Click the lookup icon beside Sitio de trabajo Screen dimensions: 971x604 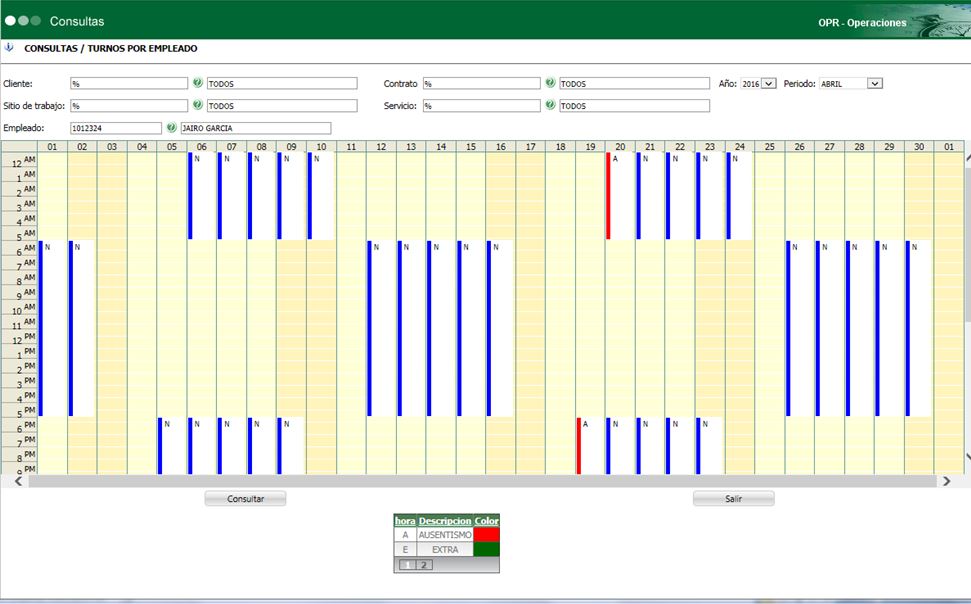click(x=198, y=105)
